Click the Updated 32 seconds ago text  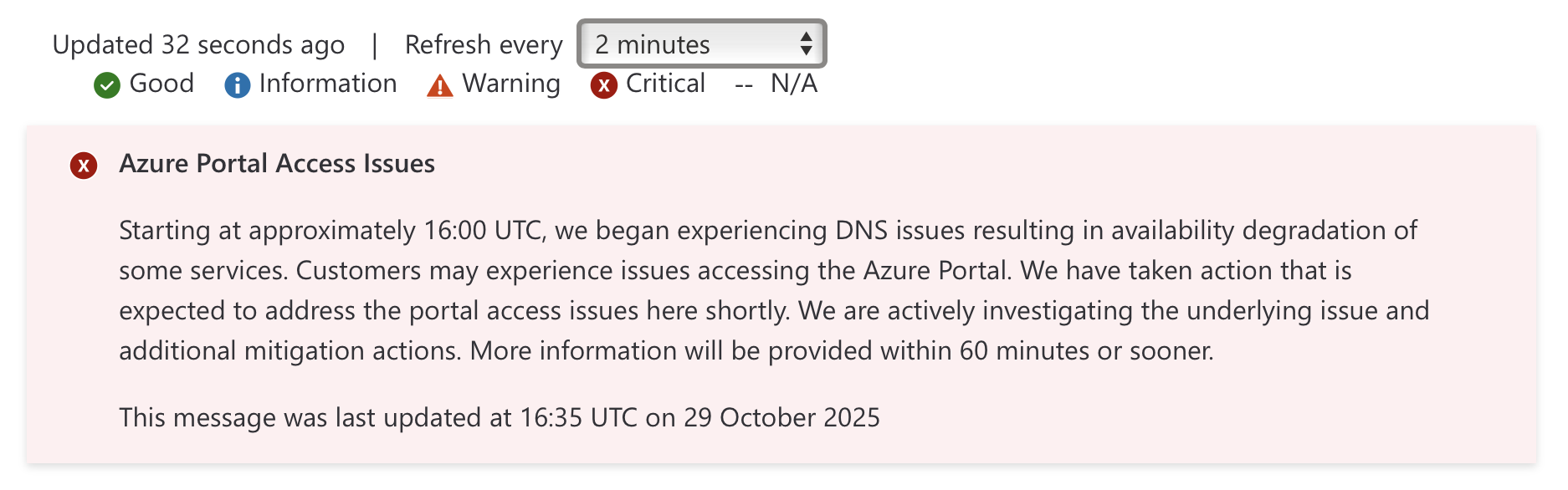[x=198, y=45]
